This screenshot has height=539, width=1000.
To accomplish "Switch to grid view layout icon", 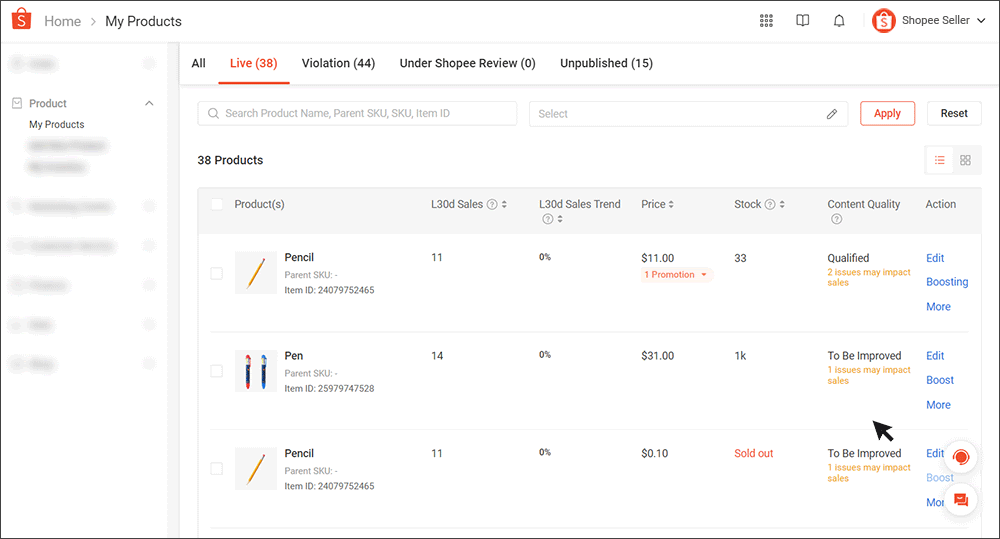I will [x=965, y=160].
